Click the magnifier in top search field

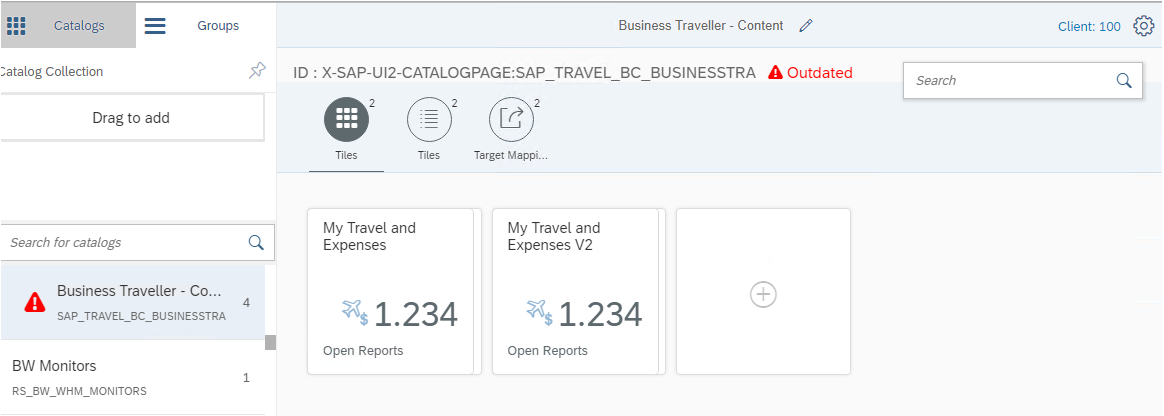tap(1124, 80)
